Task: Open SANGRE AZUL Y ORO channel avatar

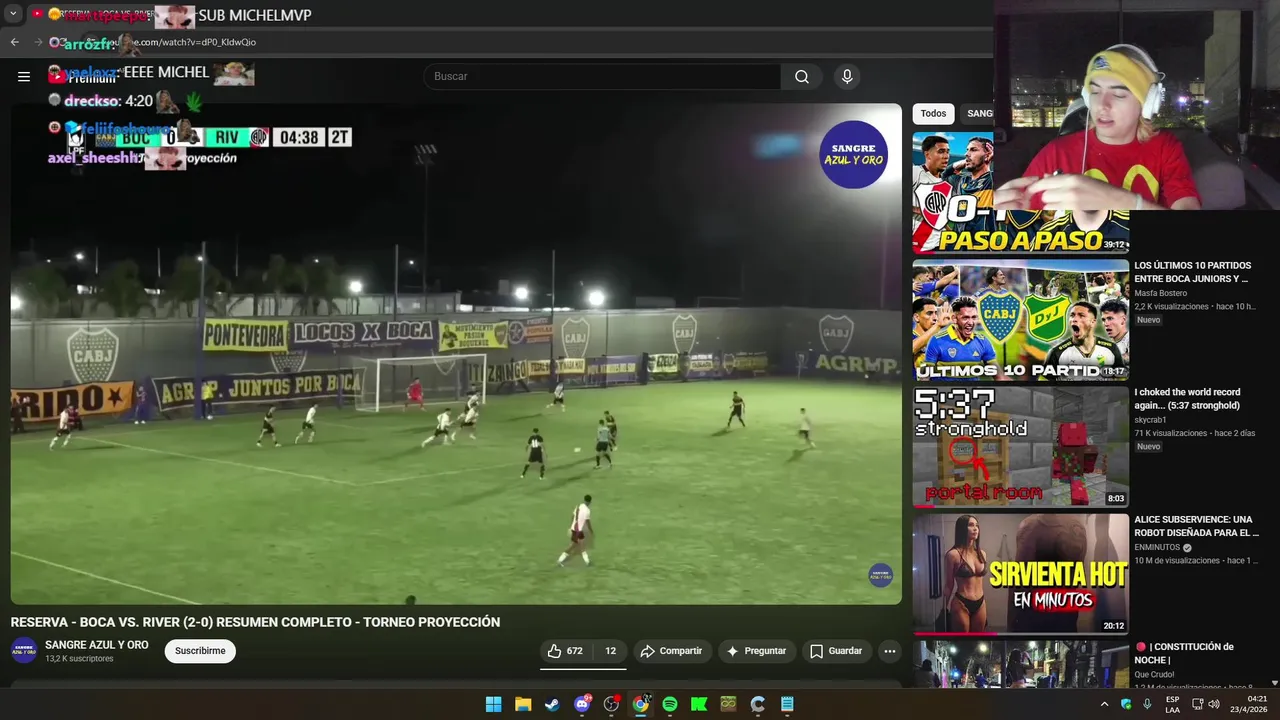Action: [x=24, y=651]
